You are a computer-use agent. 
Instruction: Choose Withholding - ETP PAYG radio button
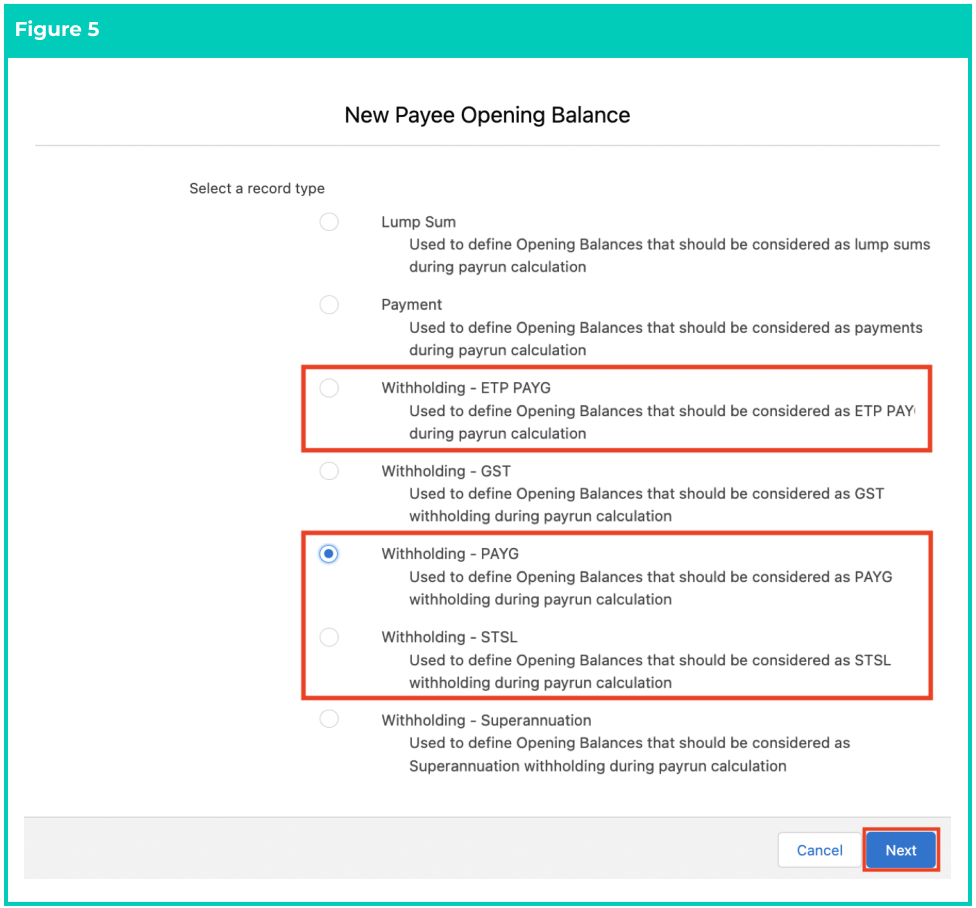tap(329, 388)
